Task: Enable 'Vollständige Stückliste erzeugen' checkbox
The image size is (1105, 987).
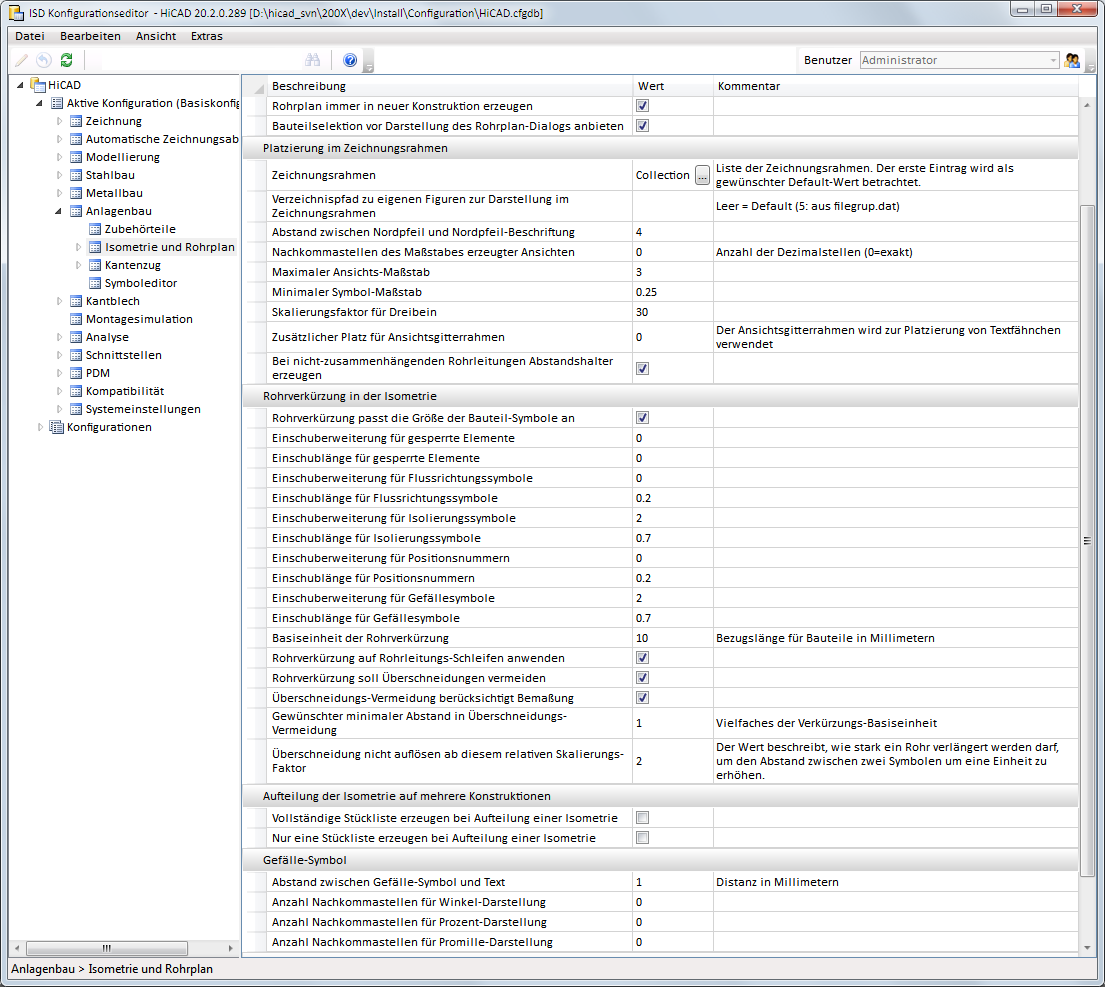Action: click(643, 818)
